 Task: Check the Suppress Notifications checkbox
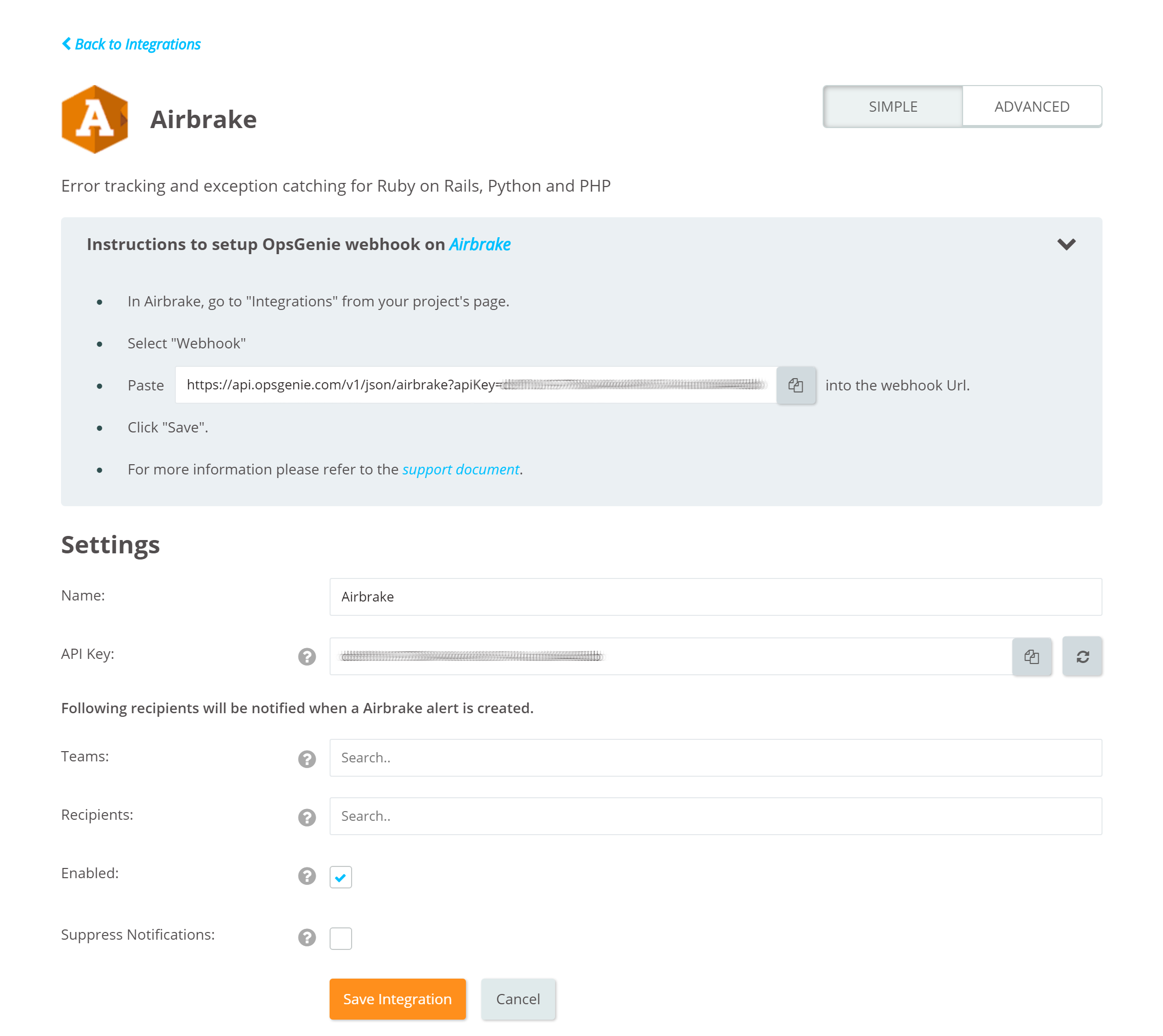coord(340,938)
